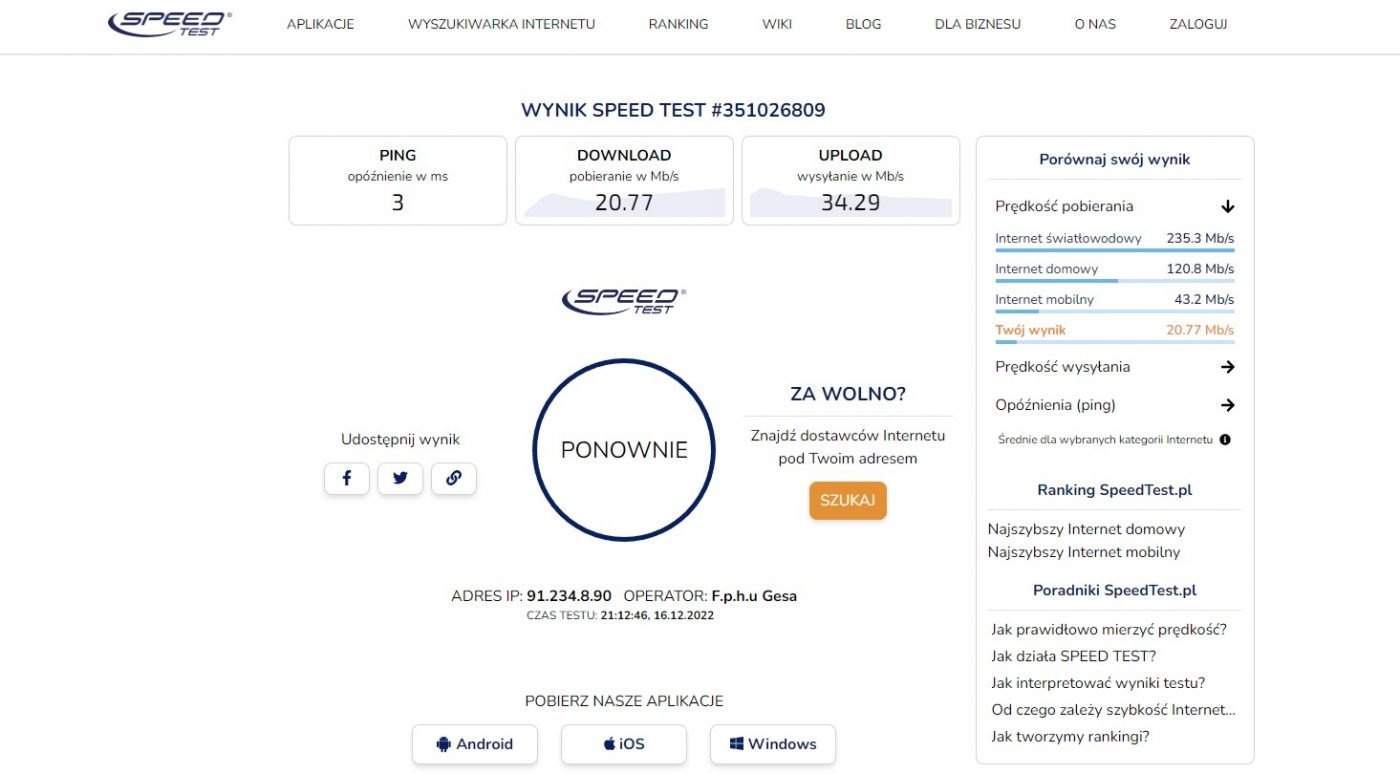The image size is (1400, 774).
Task: Share result via Facebook icon
Action: click(347, 479)
